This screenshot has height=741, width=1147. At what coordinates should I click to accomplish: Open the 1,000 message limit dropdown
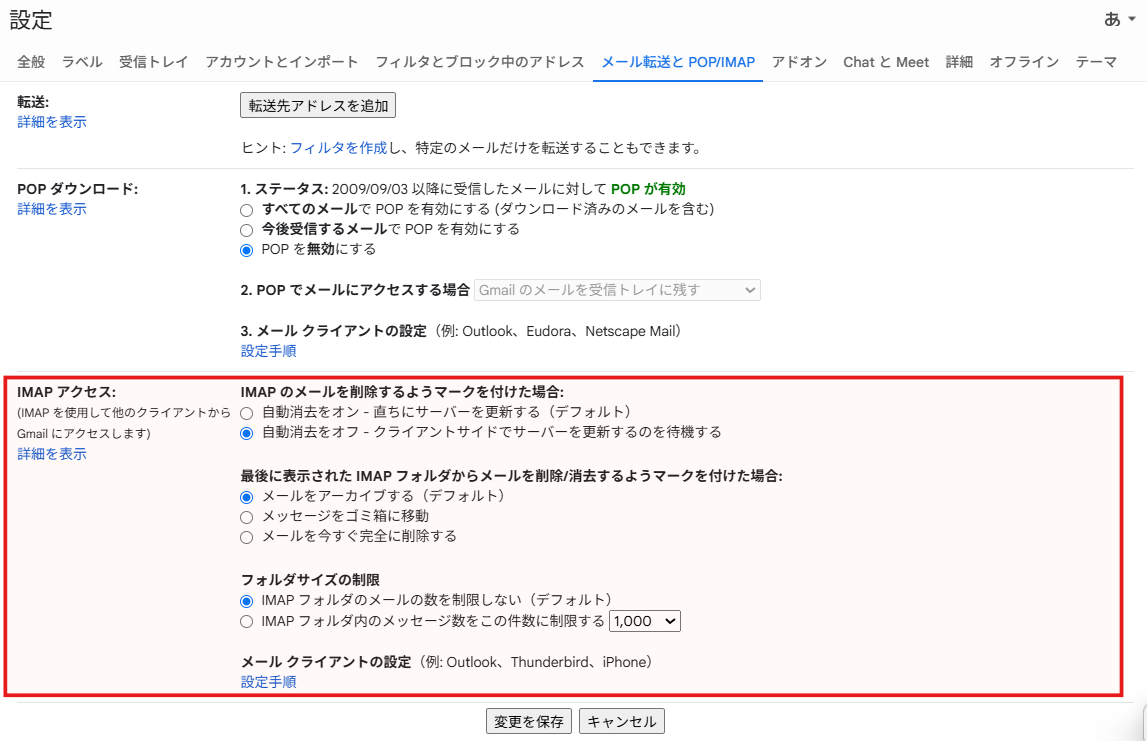coord(644,621)
